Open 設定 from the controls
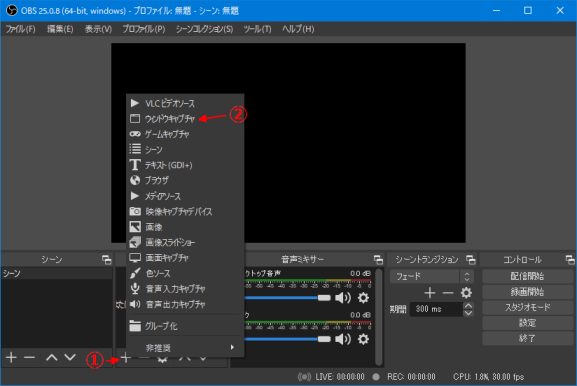This screenshot has width=577, height=386. coord(527,323)
